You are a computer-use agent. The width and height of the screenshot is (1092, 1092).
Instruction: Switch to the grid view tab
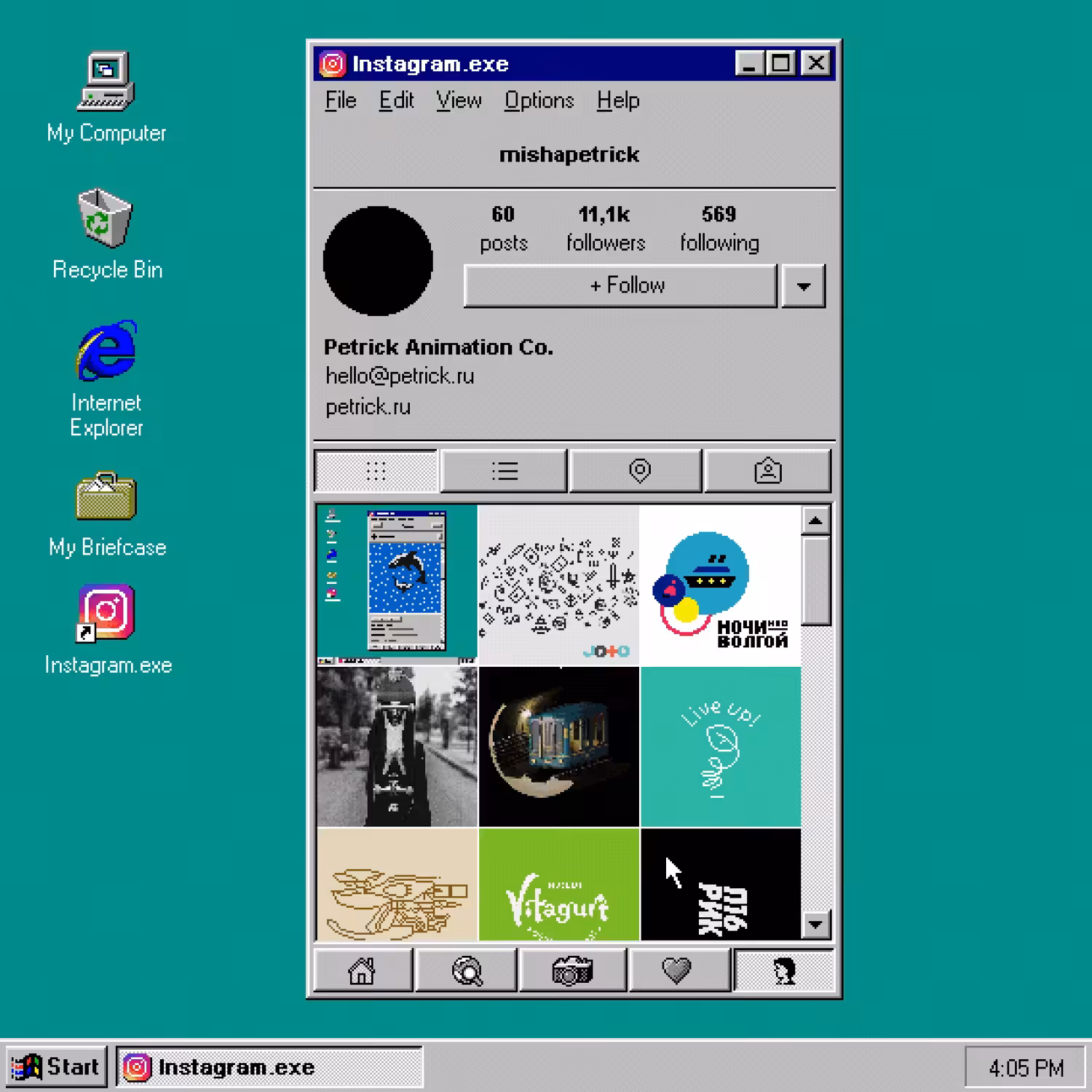pos(376,471)
